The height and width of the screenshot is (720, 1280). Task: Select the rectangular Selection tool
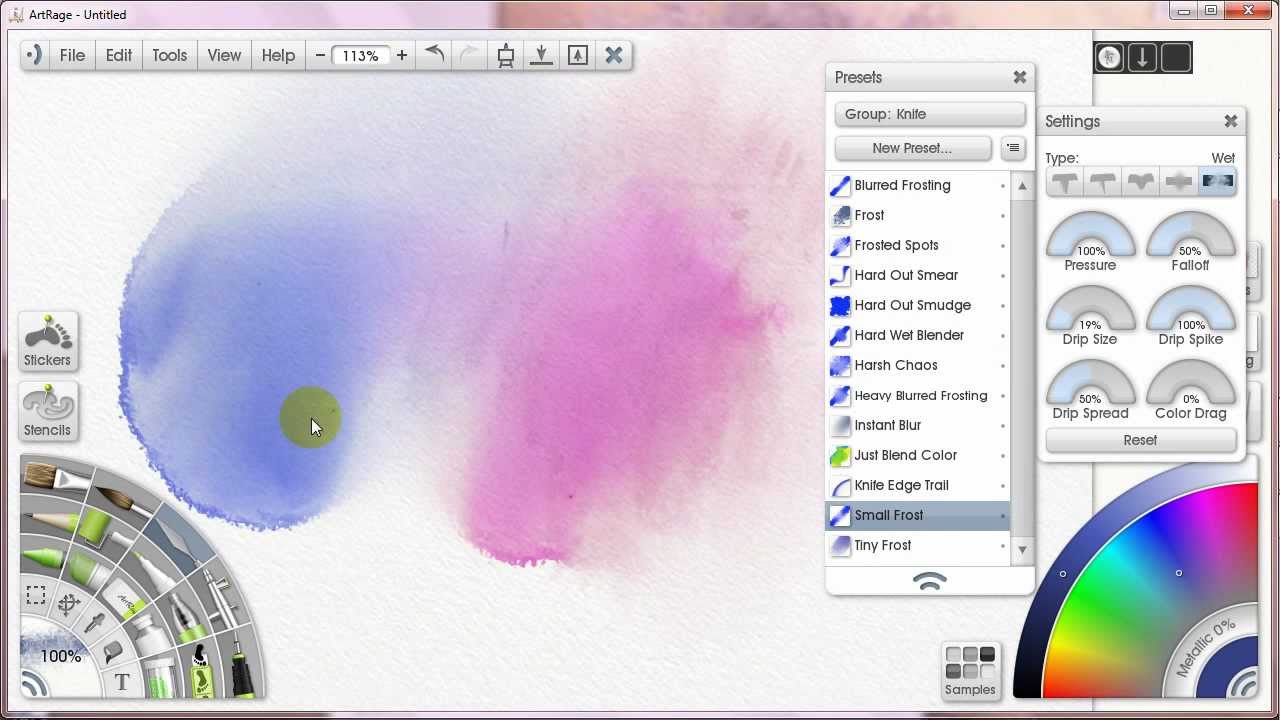tap(36, 596)
